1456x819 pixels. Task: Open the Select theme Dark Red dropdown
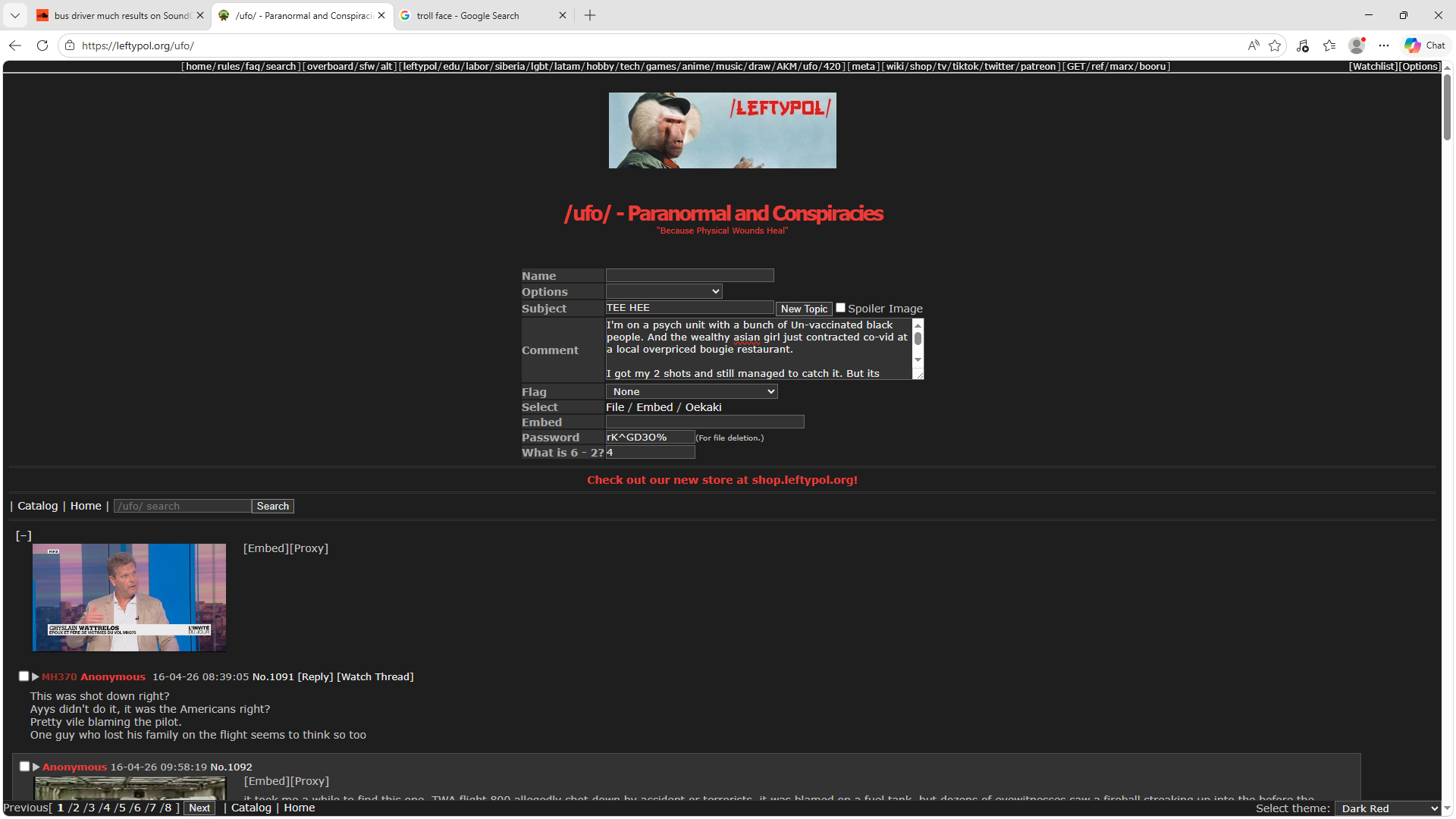(1388, 808)
